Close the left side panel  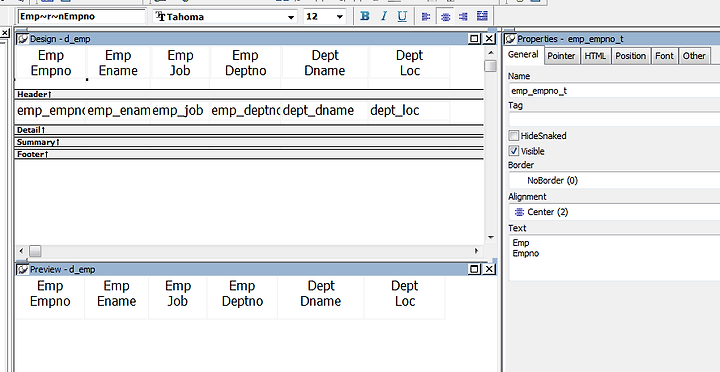pyautogui.click(x=5, y=33)
